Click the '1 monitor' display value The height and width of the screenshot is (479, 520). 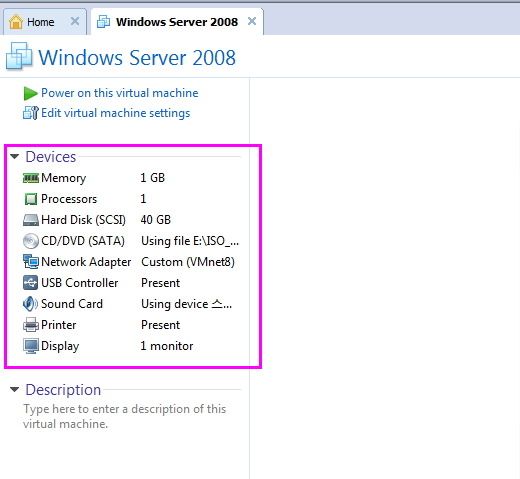[x=167, y=346]
